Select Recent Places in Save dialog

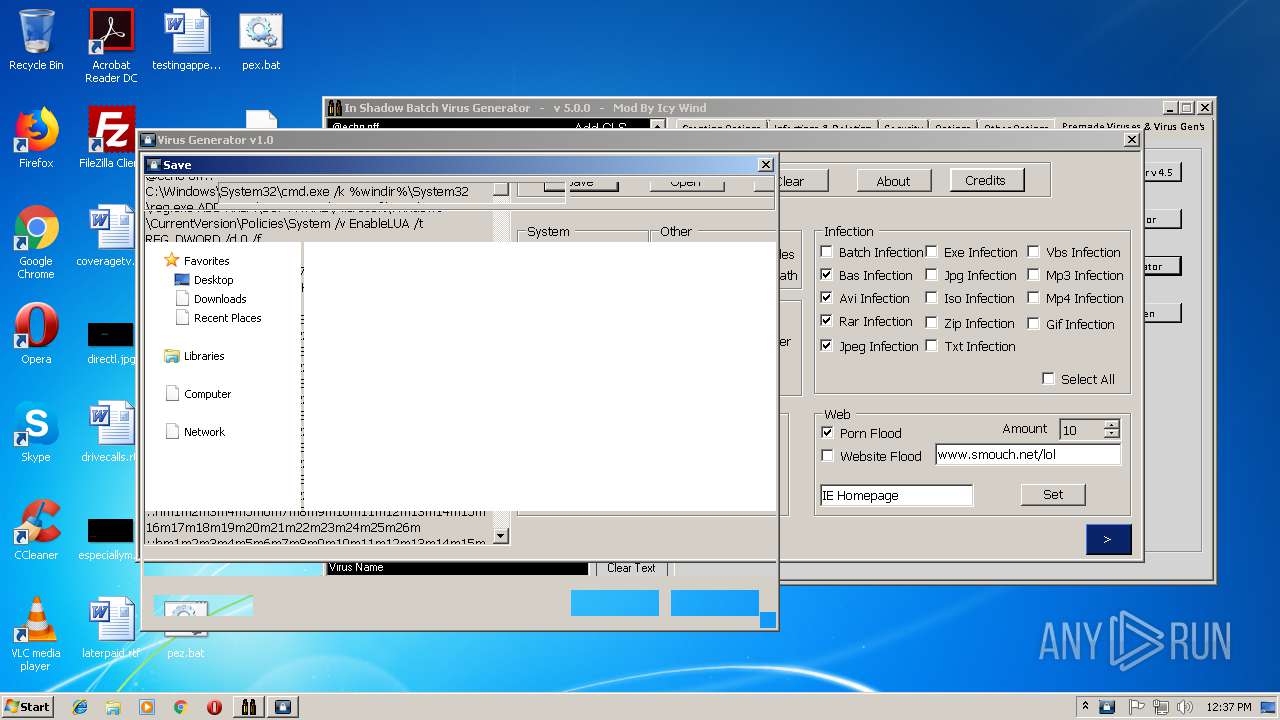click(x=218, y=317)
